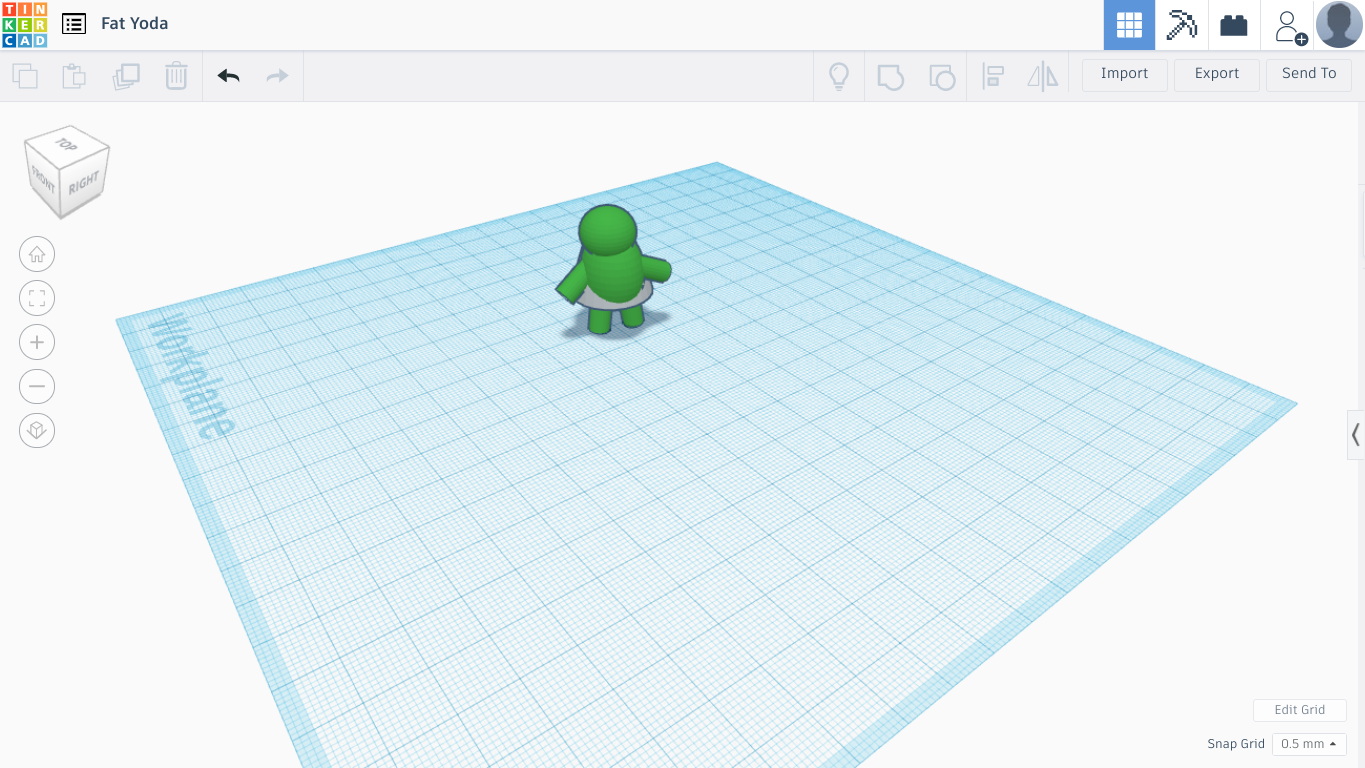The height and width of the screenshot is (768, 1365).
Task: Zoom out with the minus button
Action: click(37, 386)
